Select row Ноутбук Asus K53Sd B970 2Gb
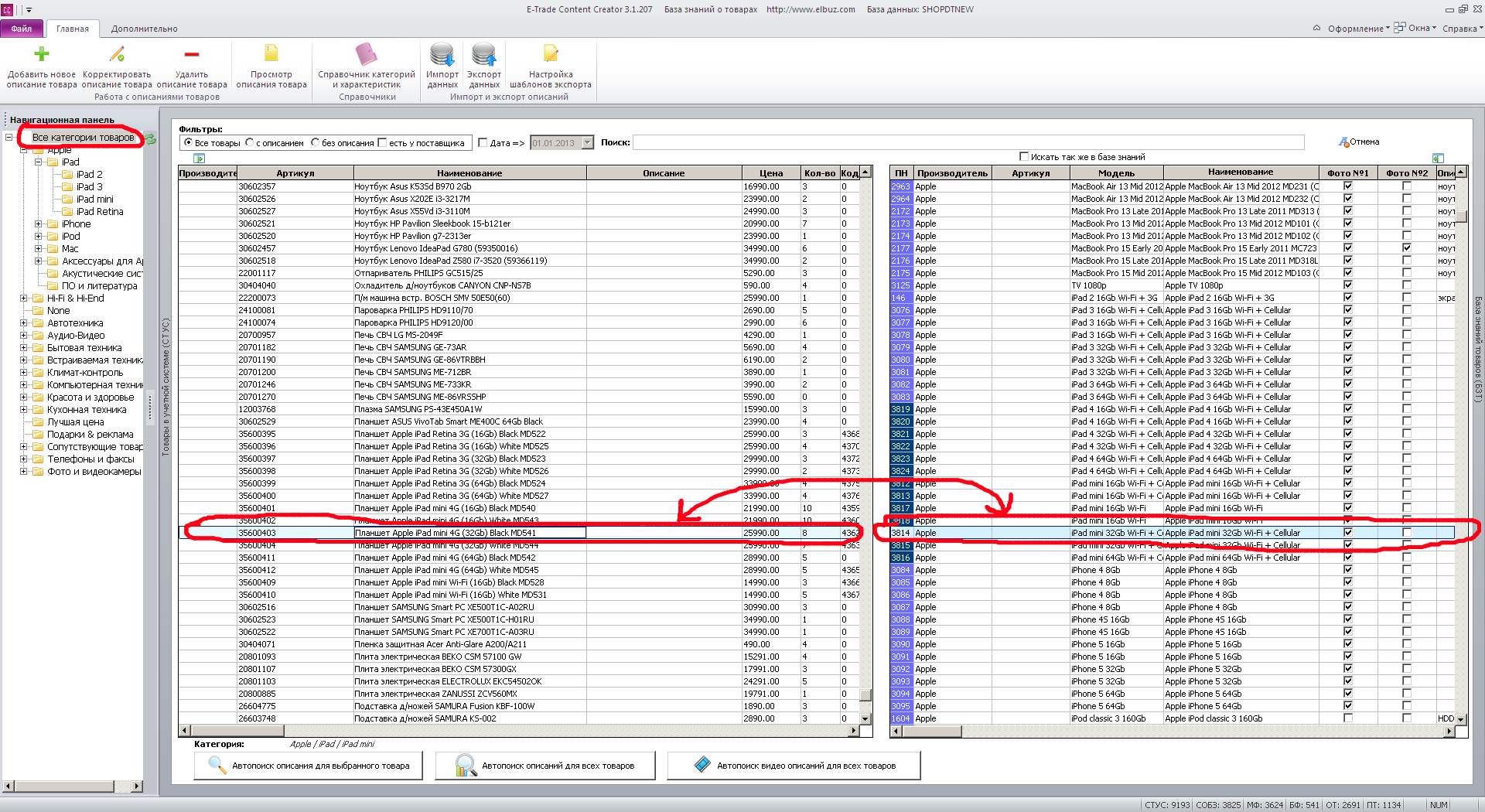Screen dimensions: 1485x812 (520, 186)
